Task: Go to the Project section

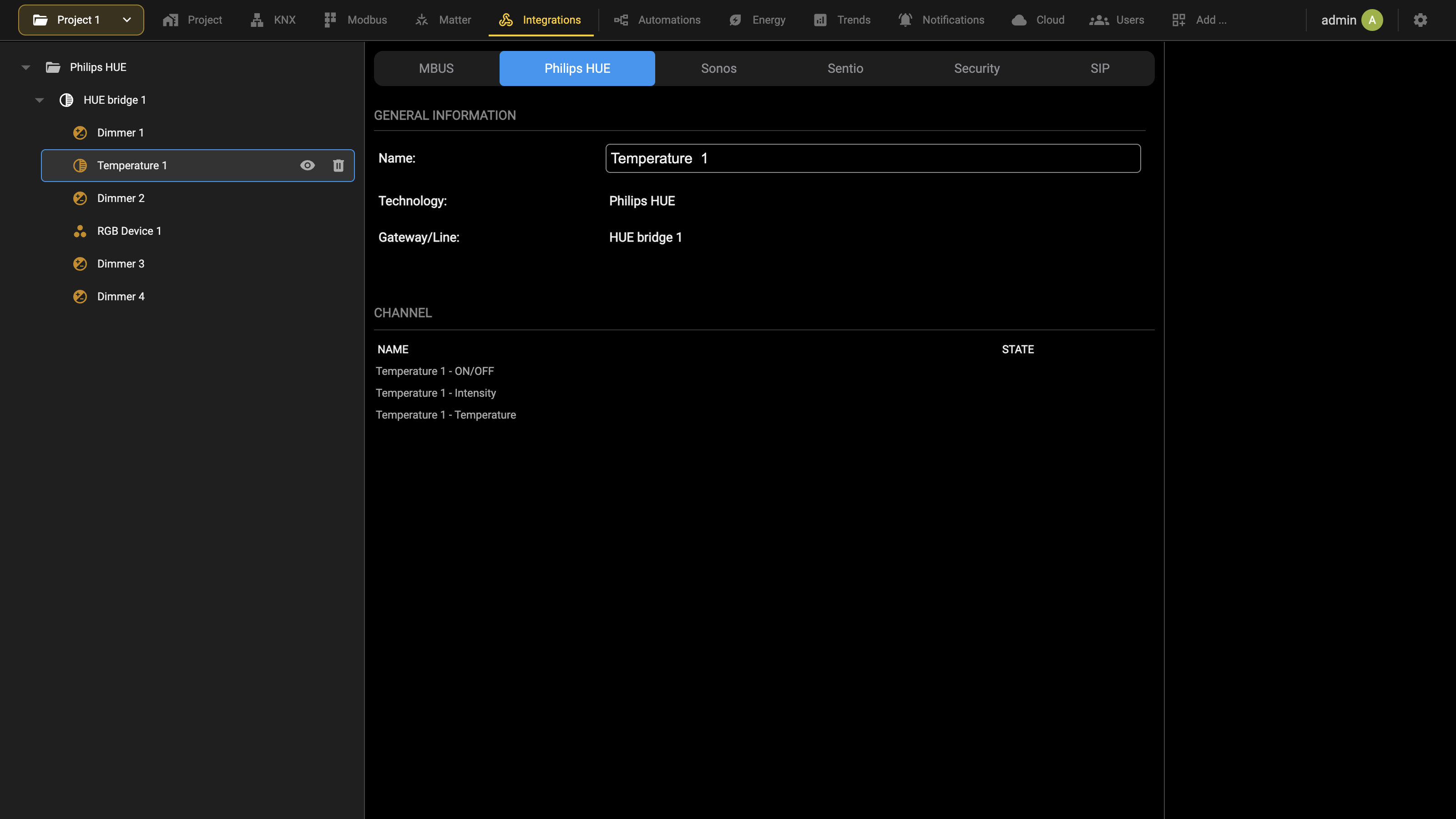Action: tap(192, 20)
